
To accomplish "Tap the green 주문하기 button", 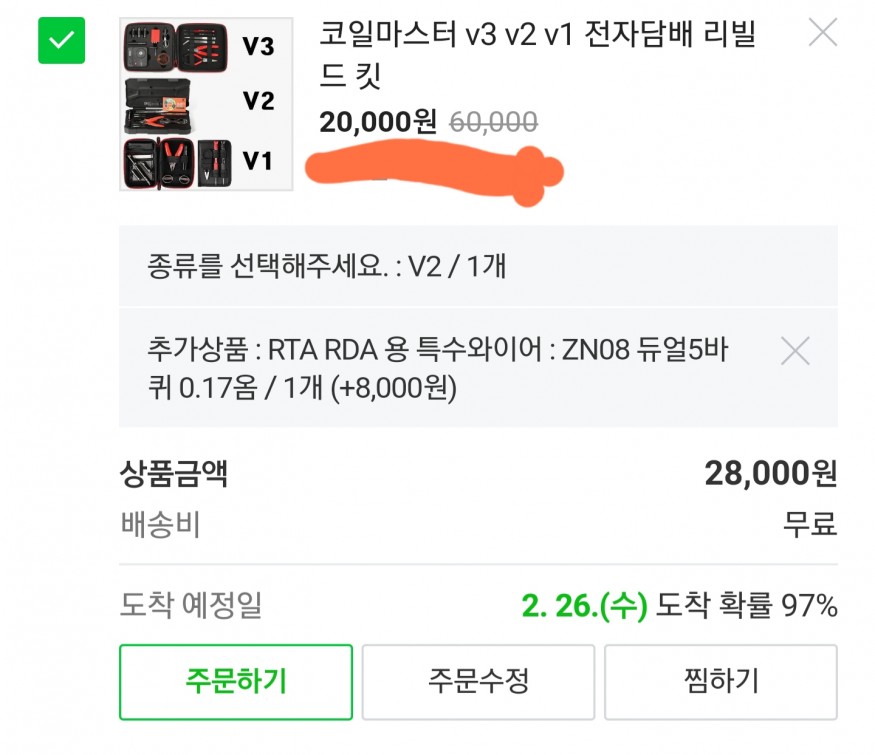I will (236, 682).
